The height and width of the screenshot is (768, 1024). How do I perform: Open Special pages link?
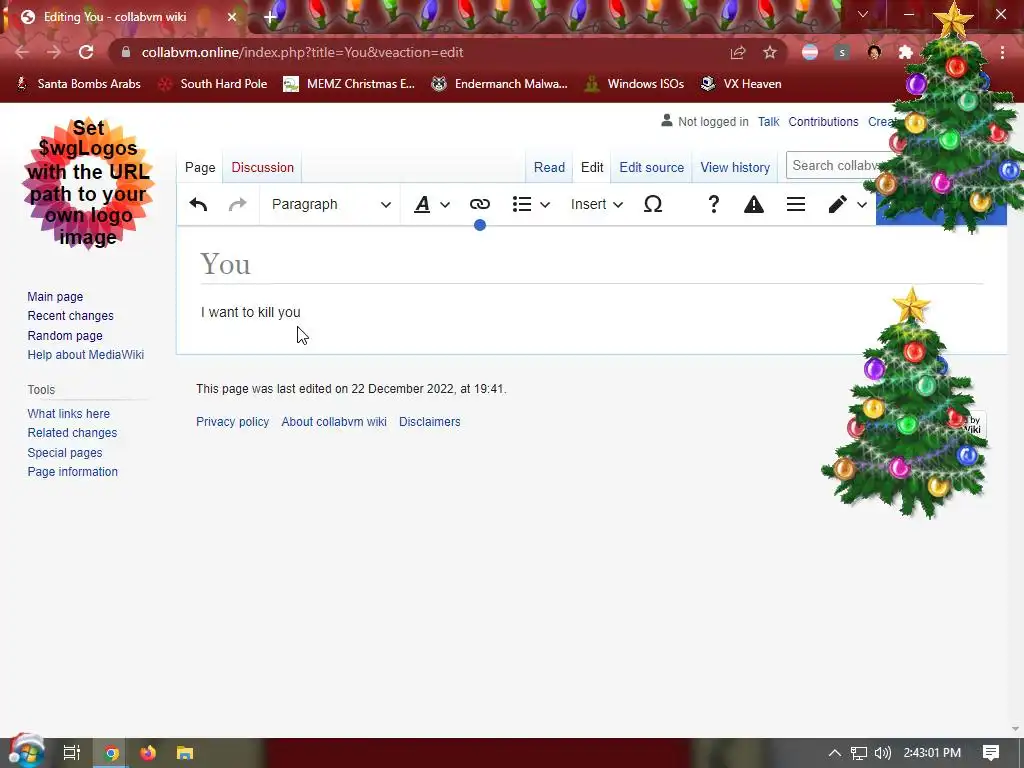point(65,453)
